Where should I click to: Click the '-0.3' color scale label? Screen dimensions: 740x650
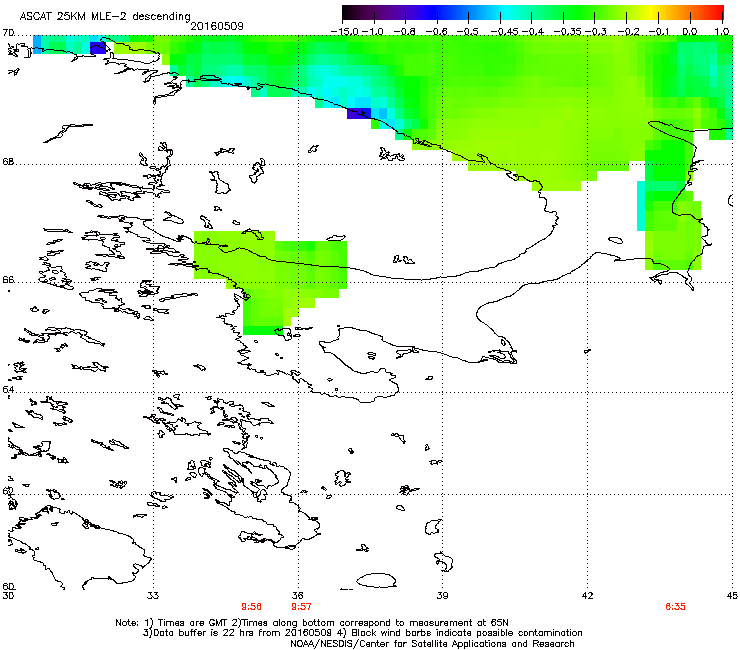click(596, 32)
